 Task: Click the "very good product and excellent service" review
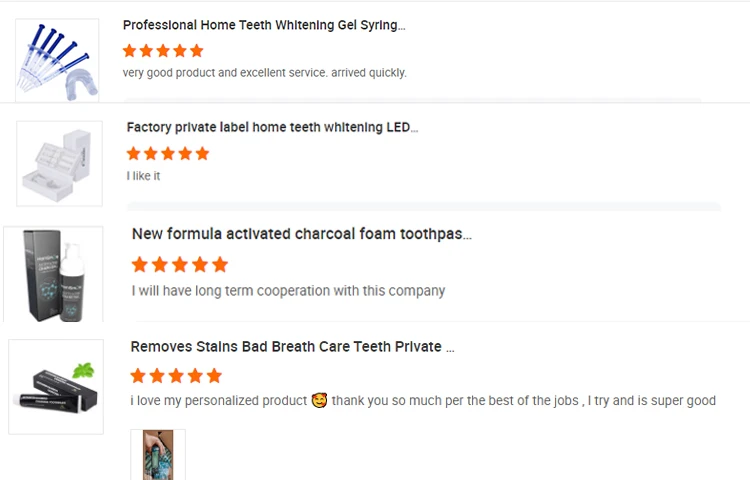tap(264, 73)
